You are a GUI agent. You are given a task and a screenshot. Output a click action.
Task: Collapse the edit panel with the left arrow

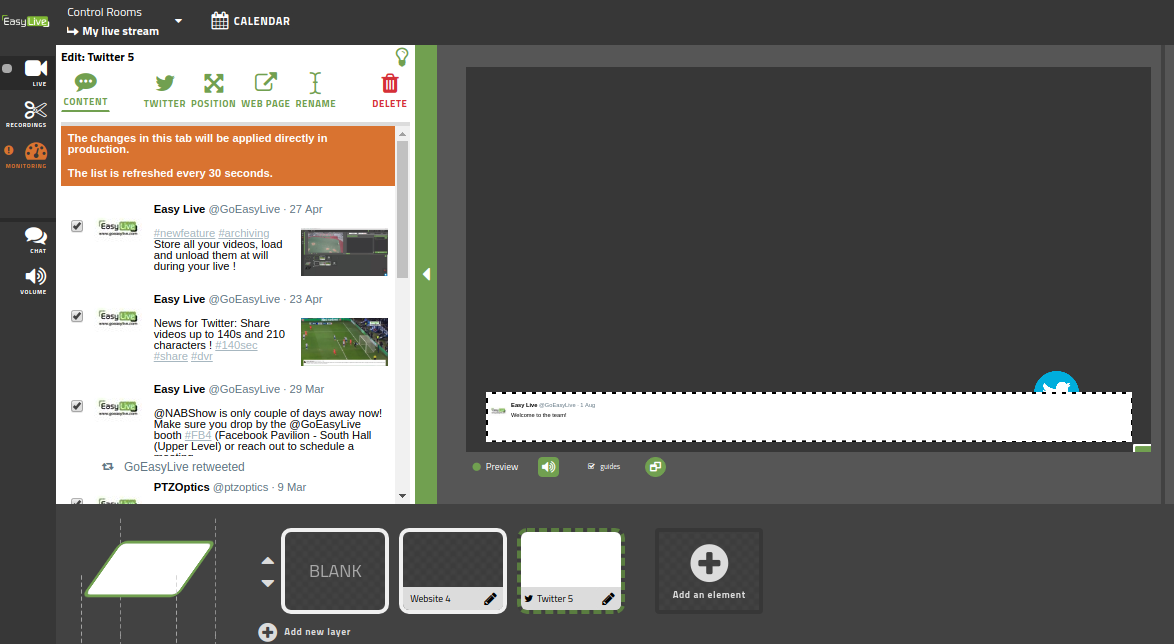pos(427,274)
